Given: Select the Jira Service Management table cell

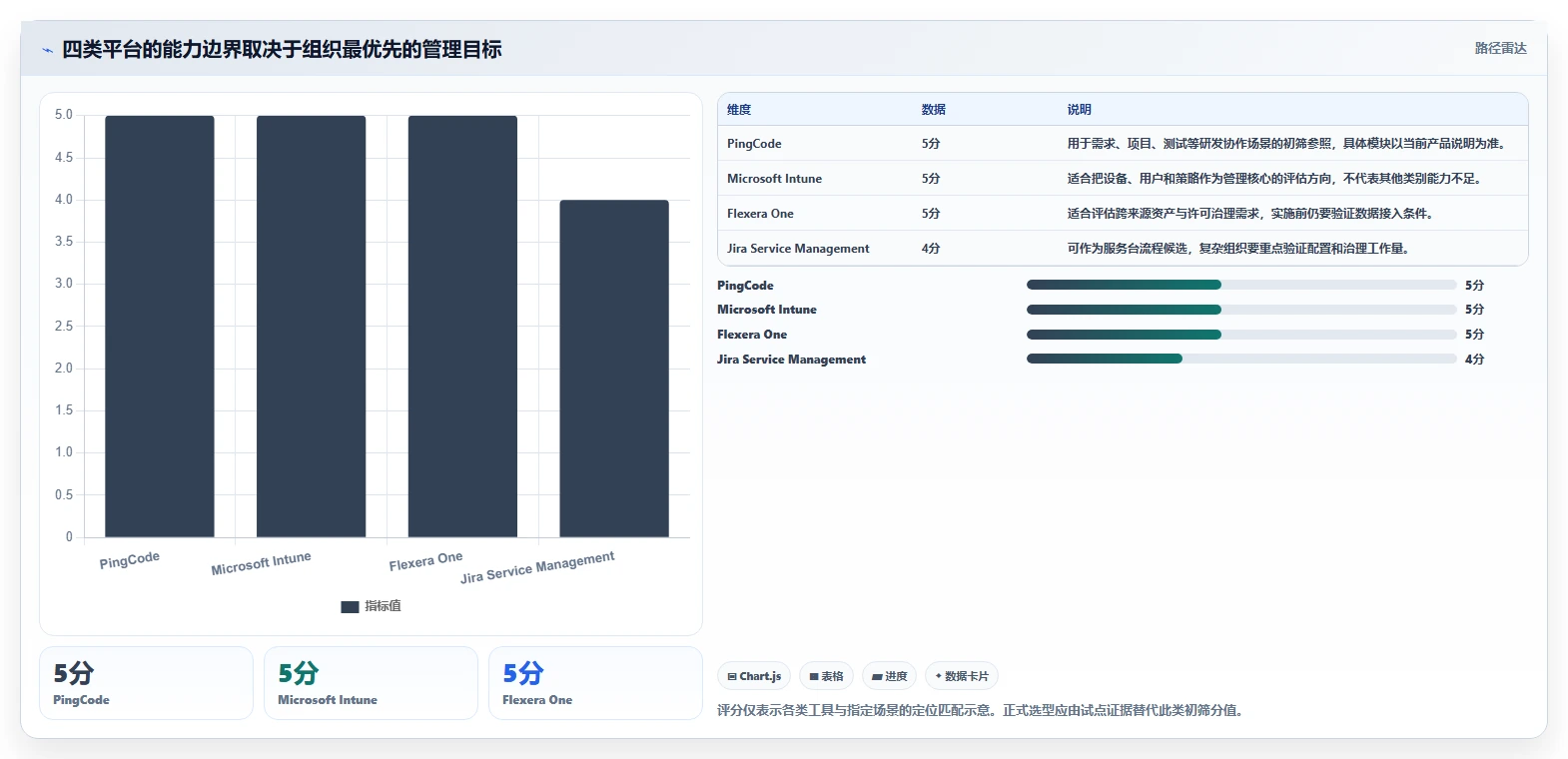Looking at the screenshot, I should pyautogui.click(x=798, y=249).
